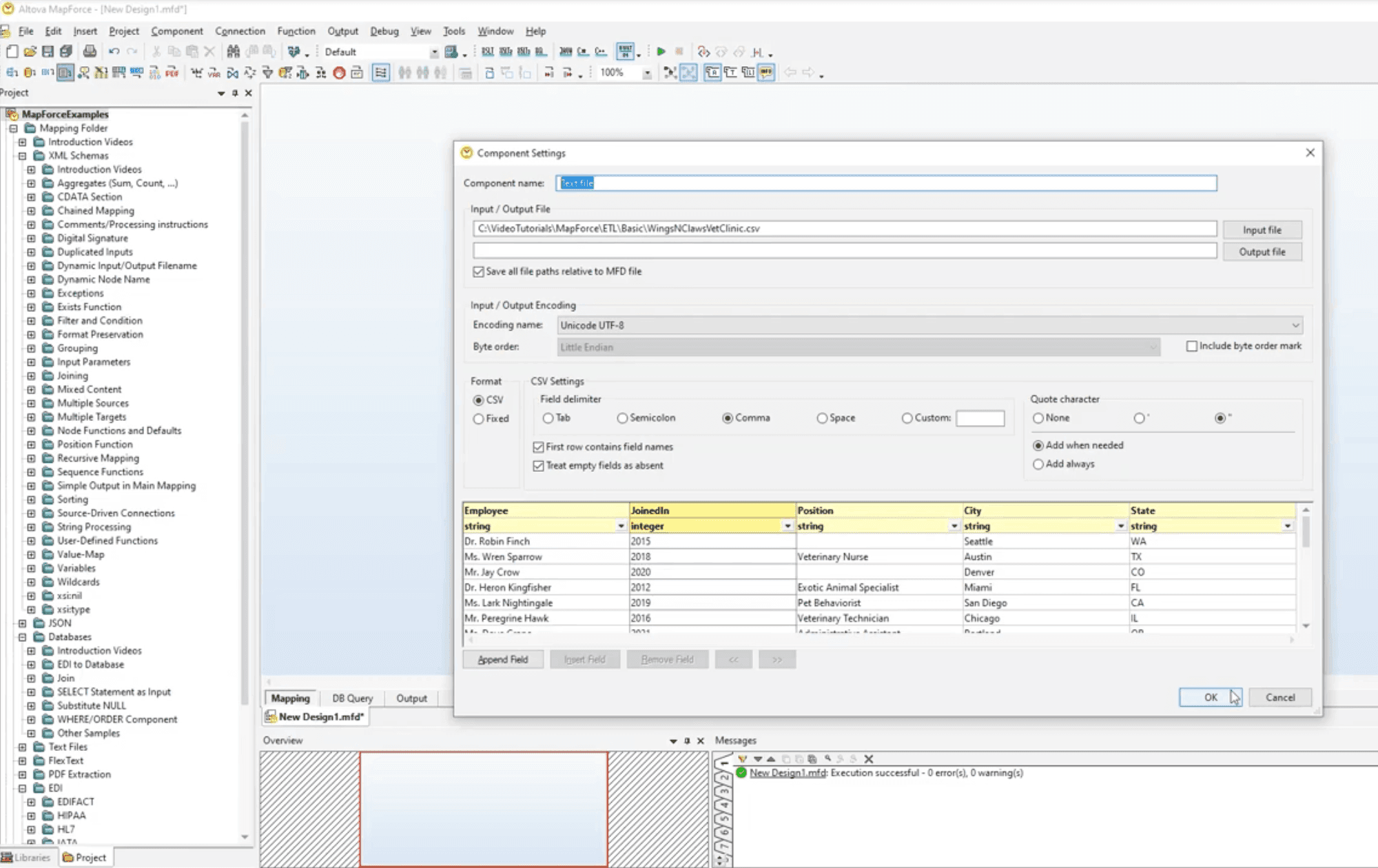Open the Default configuration dropdown
Screen dimensions: 1378x868
click(434, 52)
